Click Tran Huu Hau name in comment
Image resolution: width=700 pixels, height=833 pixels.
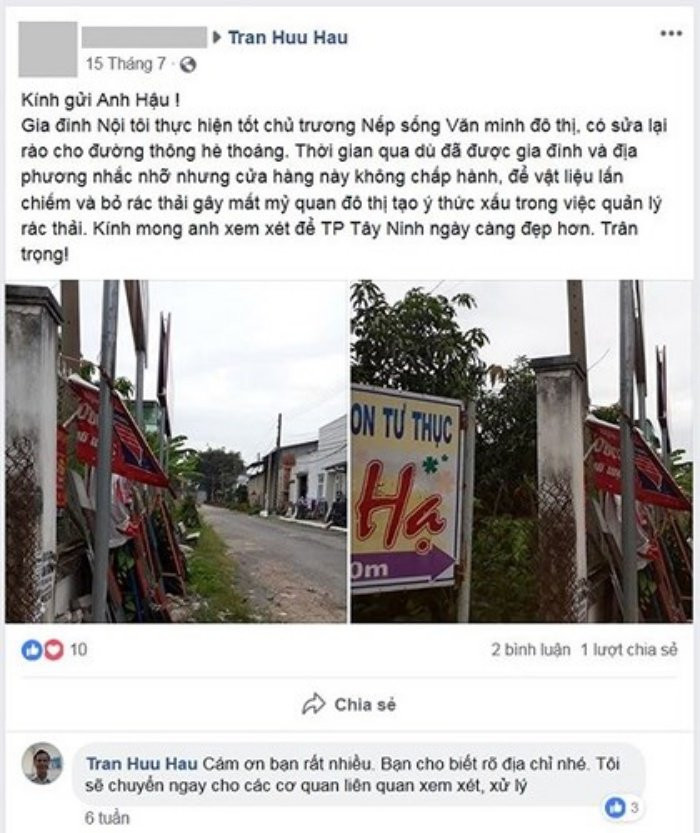[x=142, y=763]
